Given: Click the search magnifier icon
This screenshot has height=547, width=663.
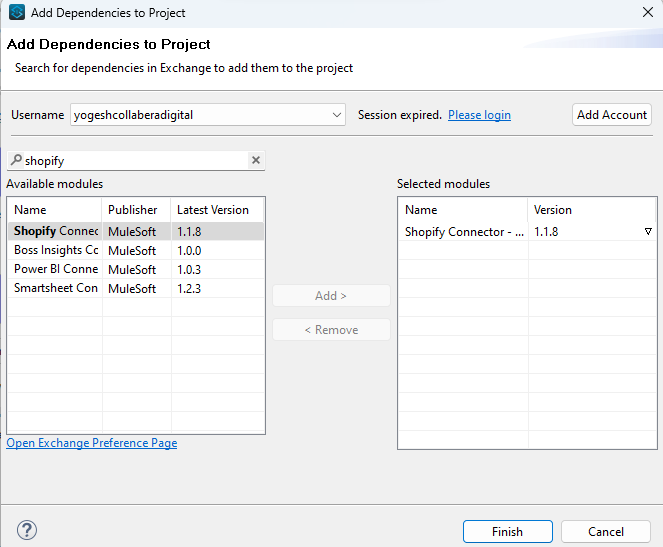Looking at the screenshot, I should click(x=15, y=160).
